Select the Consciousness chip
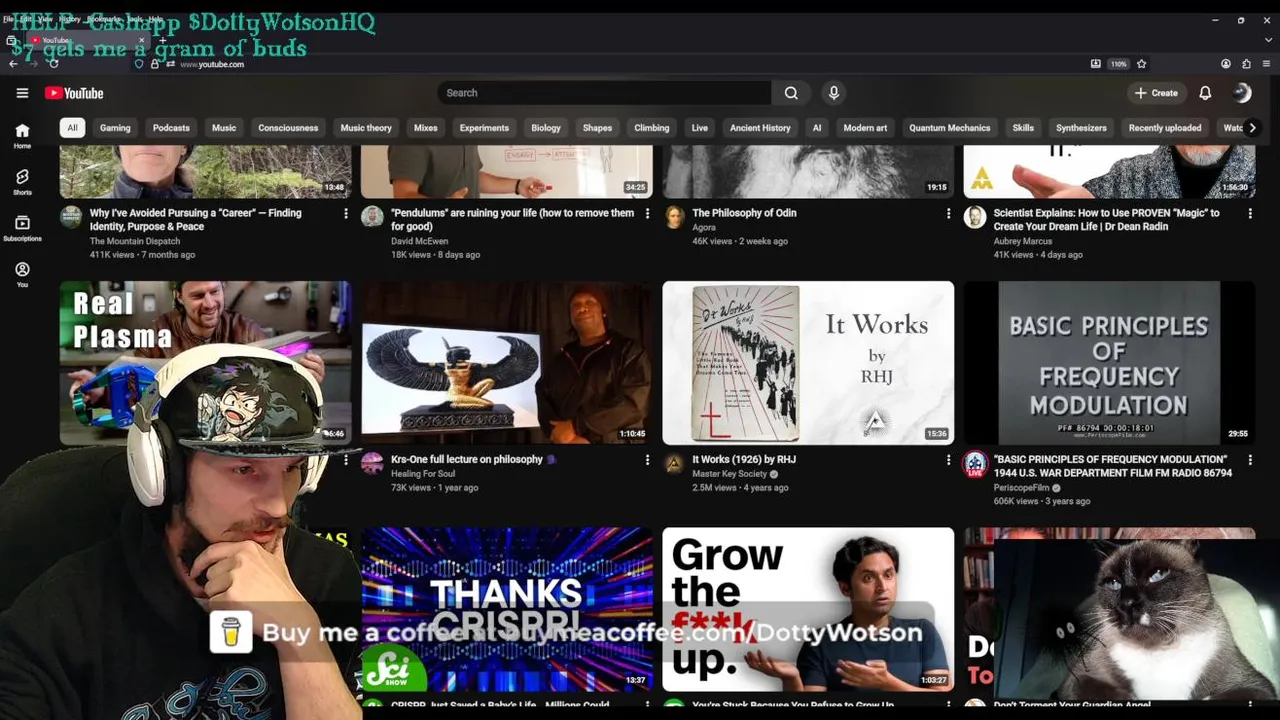 click(x=288, y=128)
